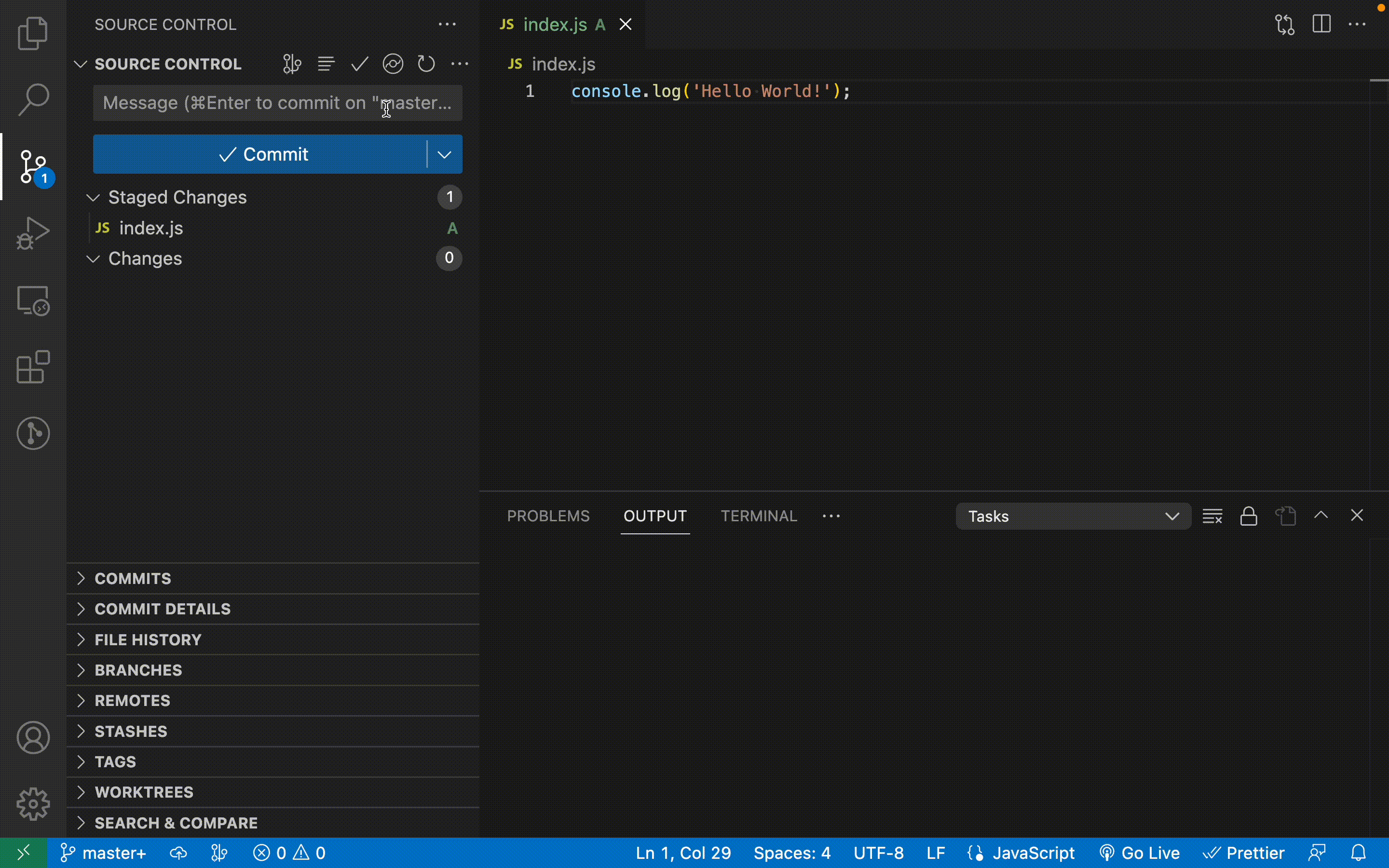Click the commit message input field
This screenshot has height=868, width=1389.
[x=277, y=103]
